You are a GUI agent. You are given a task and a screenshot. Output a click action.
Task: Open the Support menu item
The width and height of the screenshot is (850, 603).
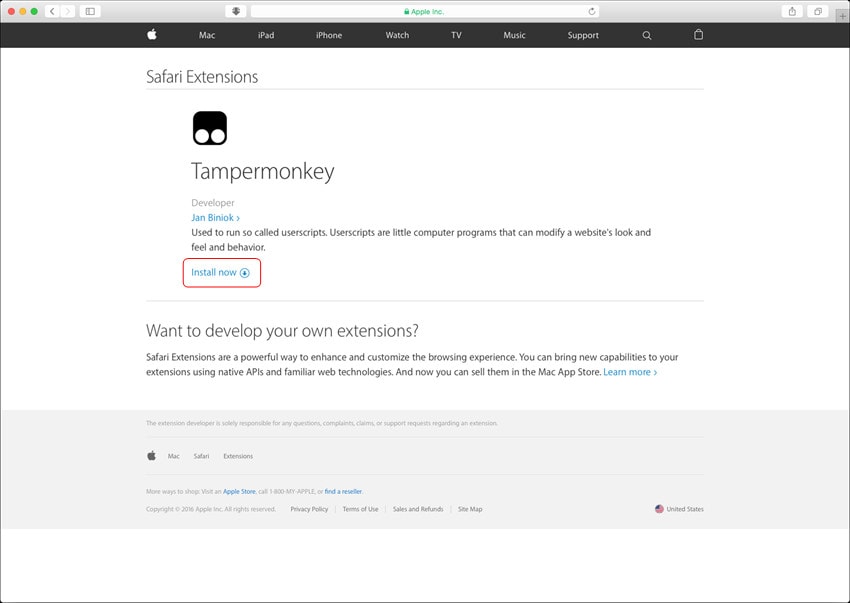(583, 35)
